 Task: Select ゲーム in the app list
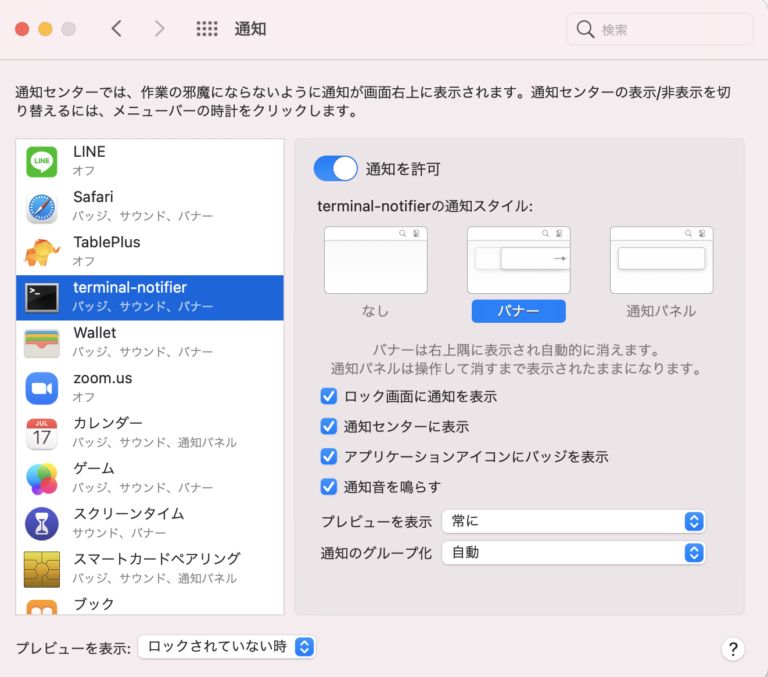click(x=150, y=479)
